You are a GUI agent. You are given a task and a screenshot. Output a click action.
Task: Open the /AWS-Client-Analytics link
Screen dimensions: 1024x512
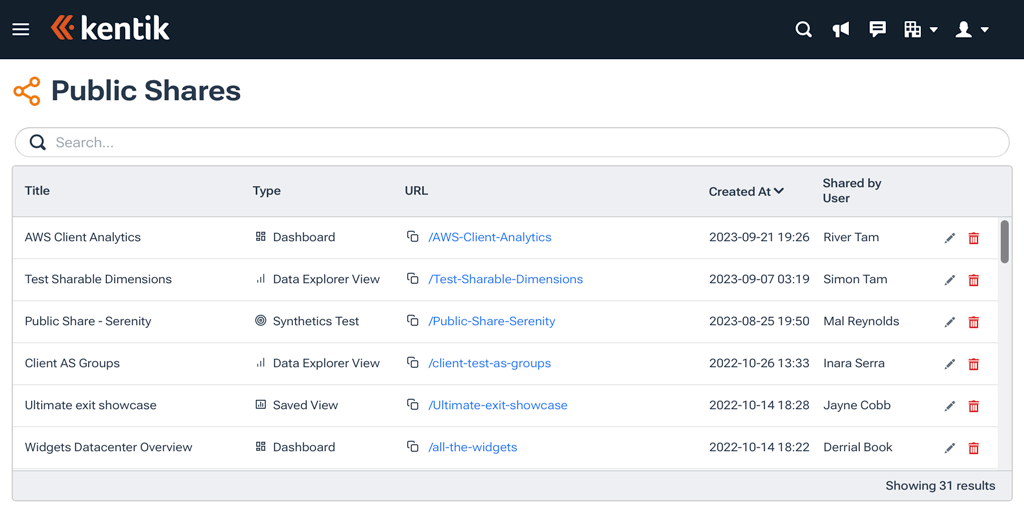[490, 237]
